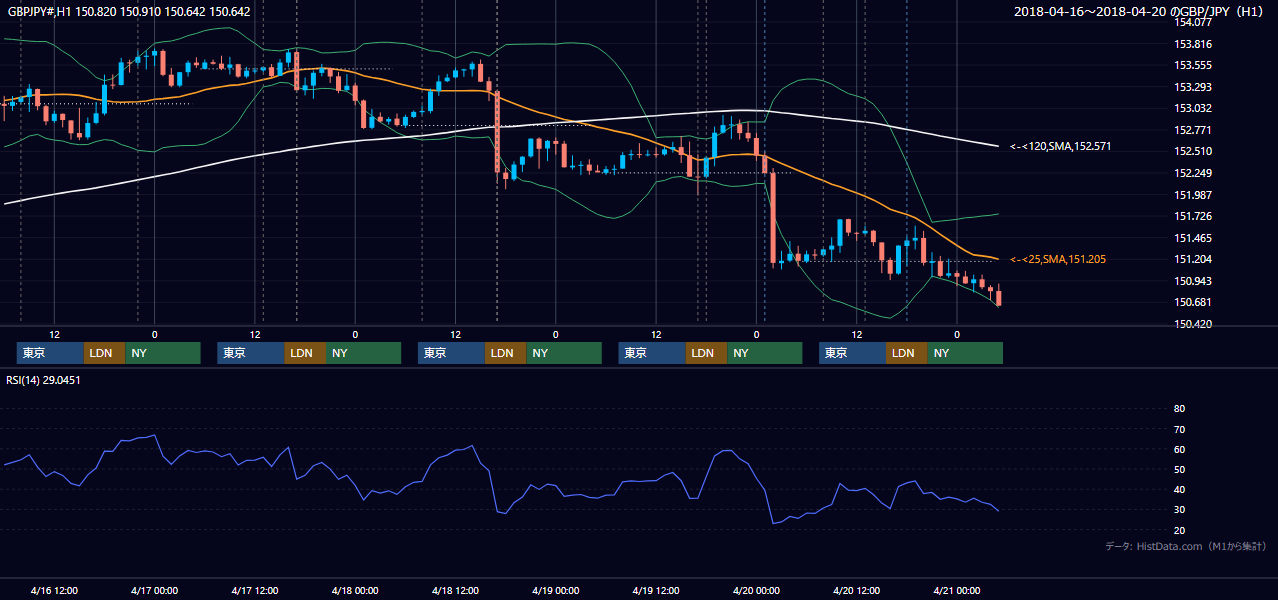Click RSI scale level 20
The width and height of the screenshot is (1278, 600).
pyautogui.click(x=1179, y=530)
